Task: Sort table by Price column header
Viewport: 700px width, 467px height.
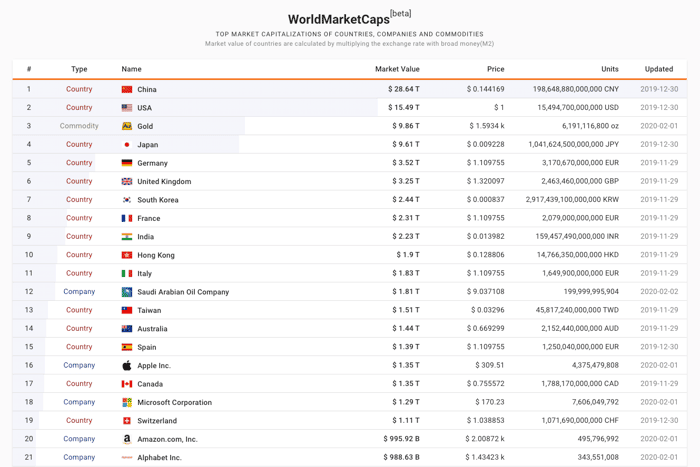Action: [496, 69]
